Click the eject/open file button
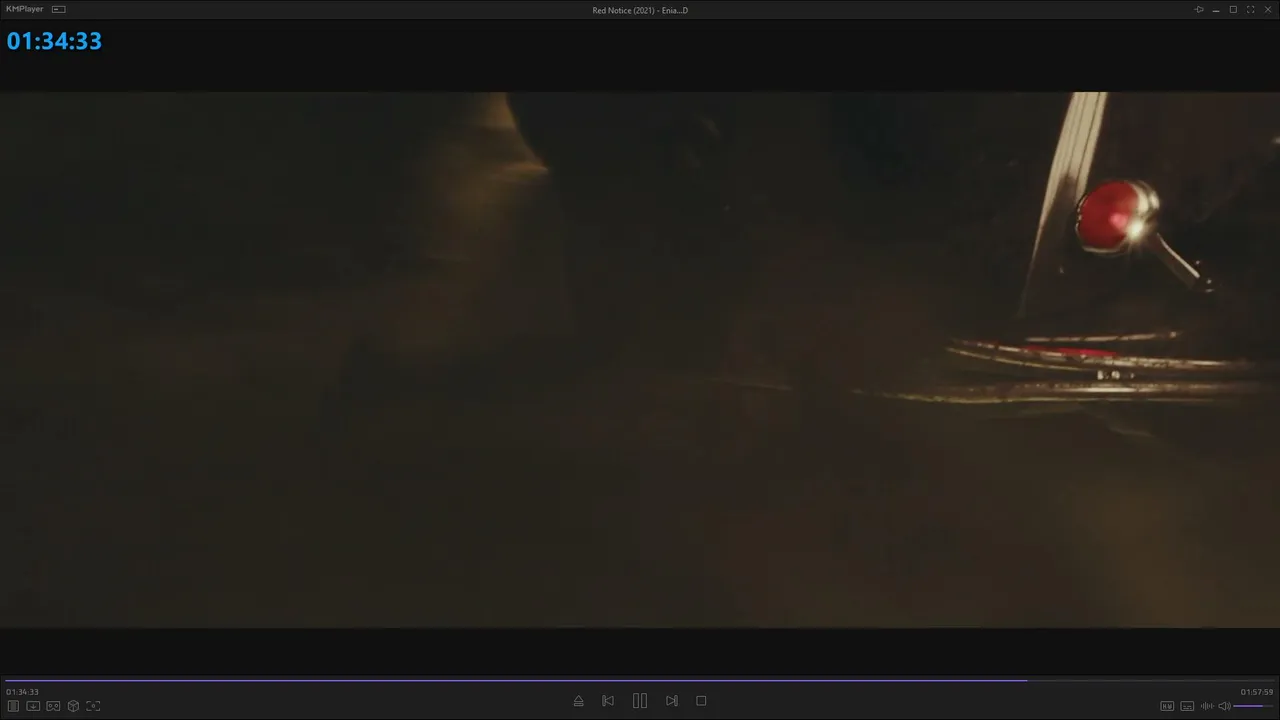The width and height of the screenshot is (1280, 720). click(x=578, y=701)
